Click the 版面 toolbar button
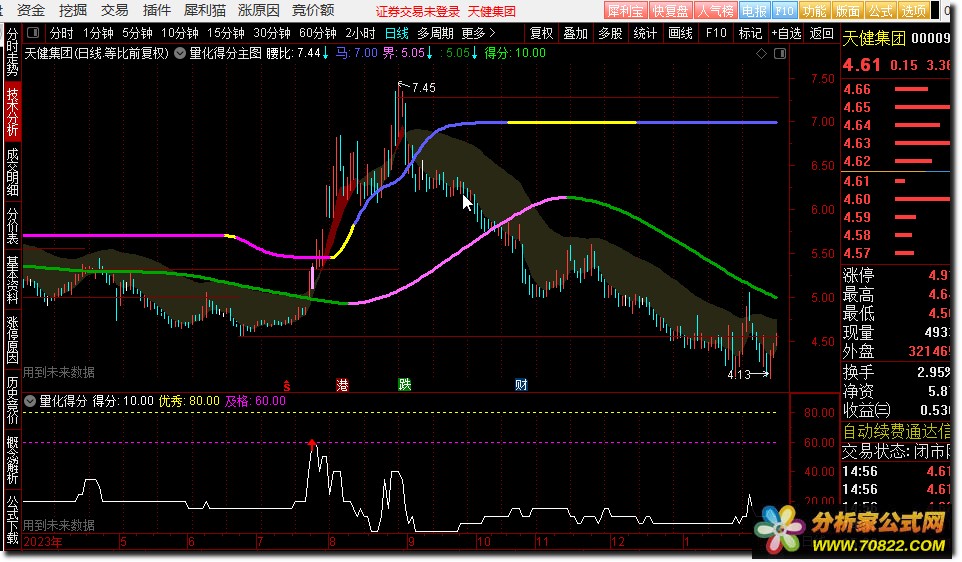Viewport: 962px width, 562px height. click(847, 11)
